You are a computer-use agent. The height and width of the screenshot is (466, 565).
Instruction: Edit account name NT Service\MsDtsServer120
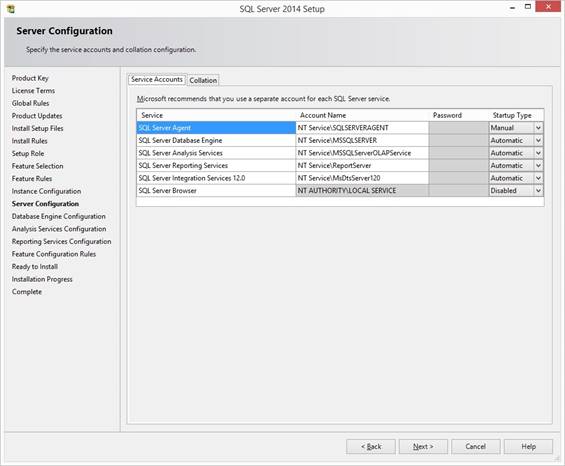tap(362, 178)
